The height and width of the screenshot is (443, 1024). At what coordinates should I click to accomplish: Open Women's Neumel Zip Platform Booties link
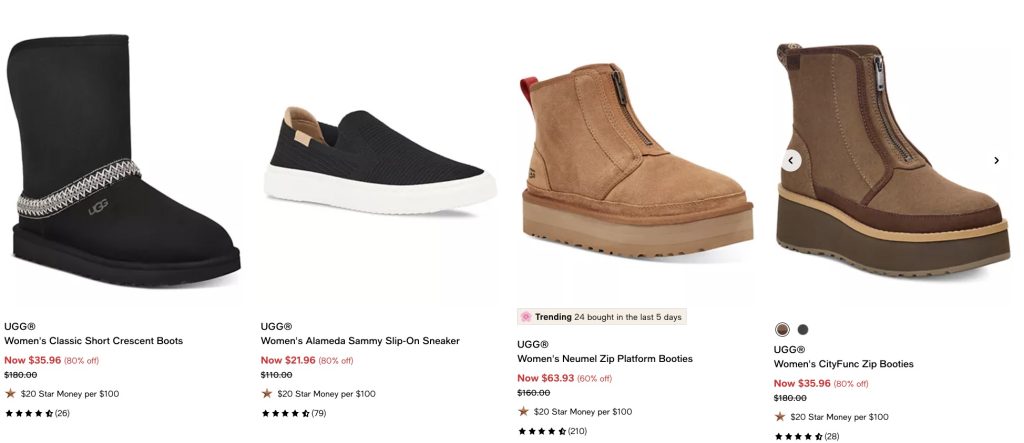(604, 359)
